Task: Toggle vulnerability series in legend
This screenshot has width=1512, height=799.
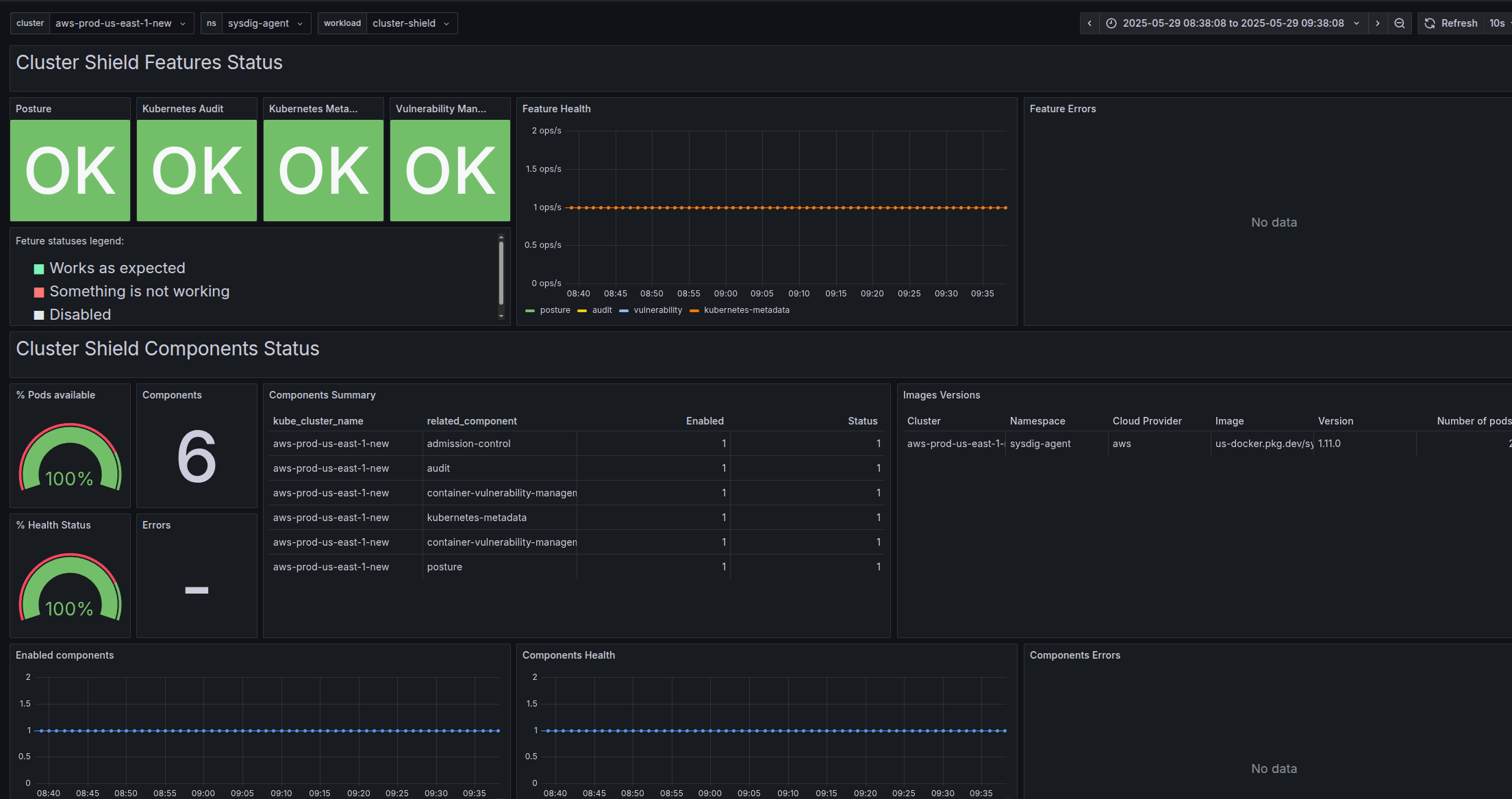Action: 657,310
